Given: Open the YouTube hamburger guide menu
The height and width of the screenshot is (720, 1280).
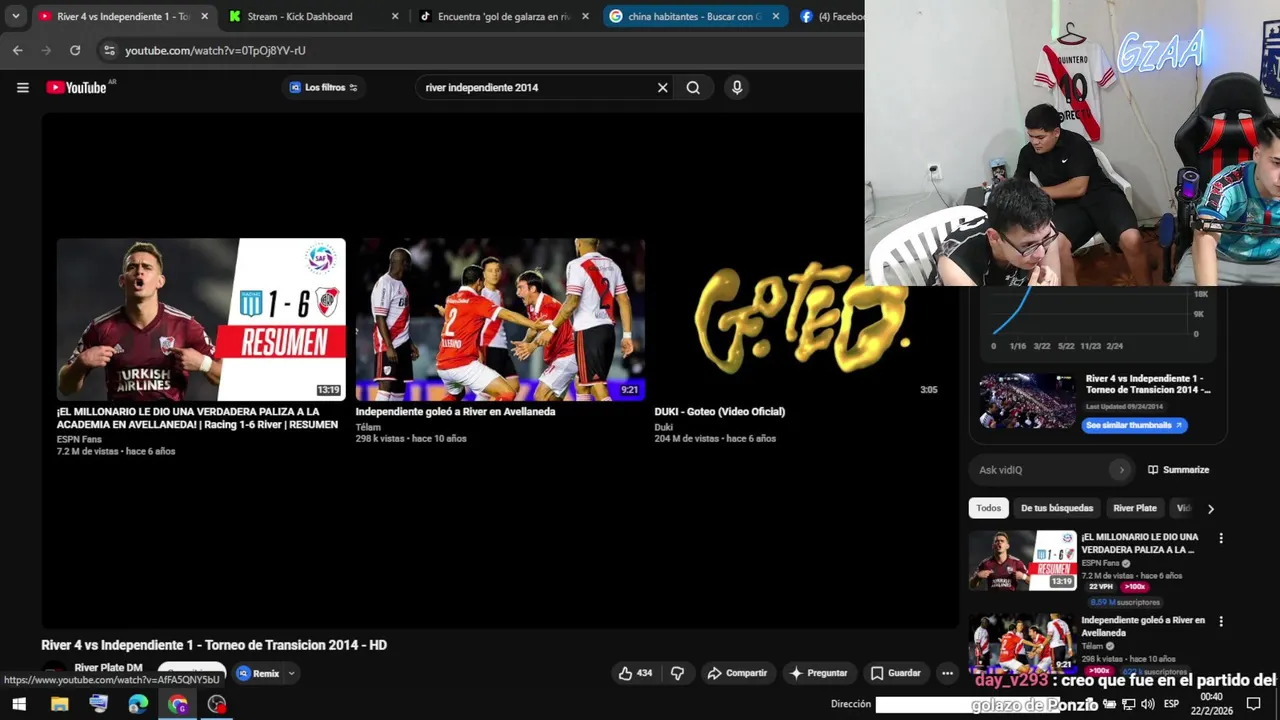Looking at the screenshot, I should [x=22, y=87].
